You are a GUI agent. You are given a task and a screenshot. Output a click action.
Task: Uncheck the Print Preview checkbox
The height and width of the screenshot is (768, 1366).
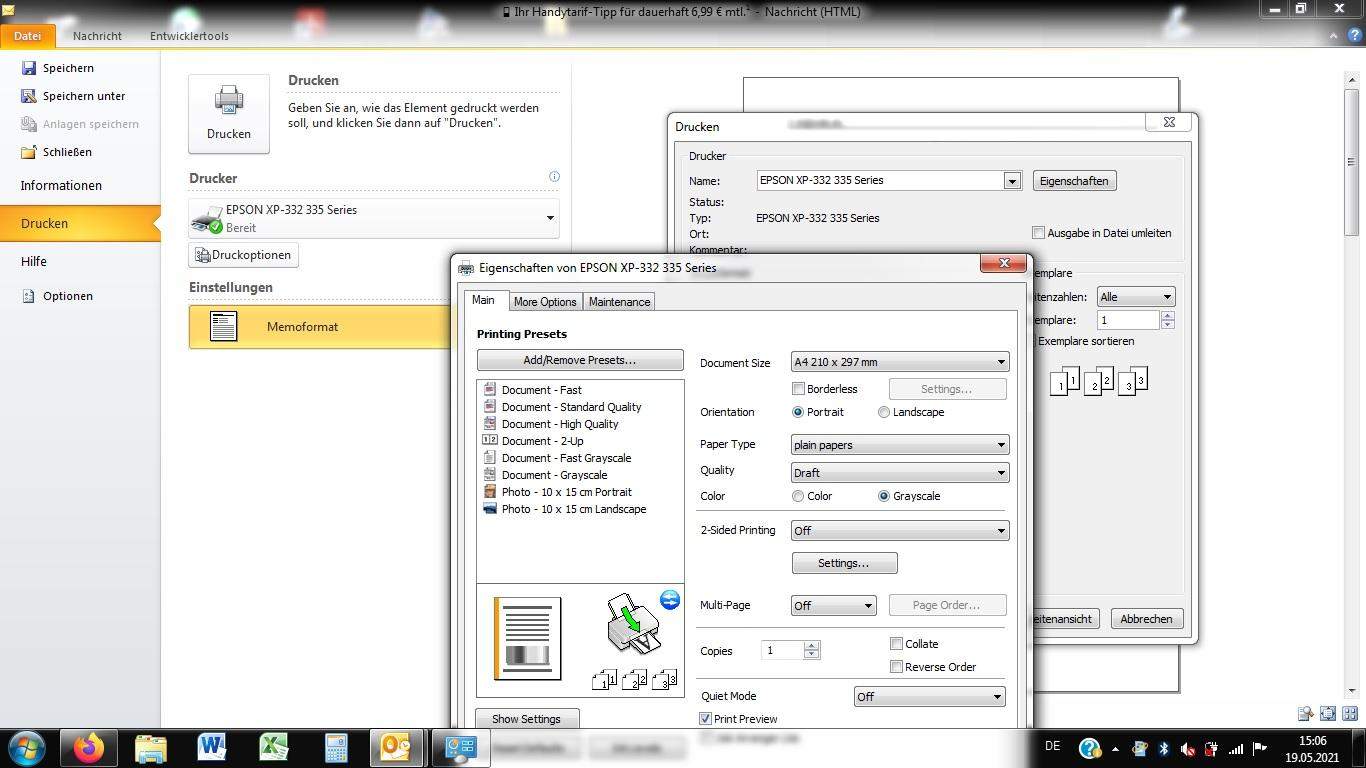[x=705, y=719]
